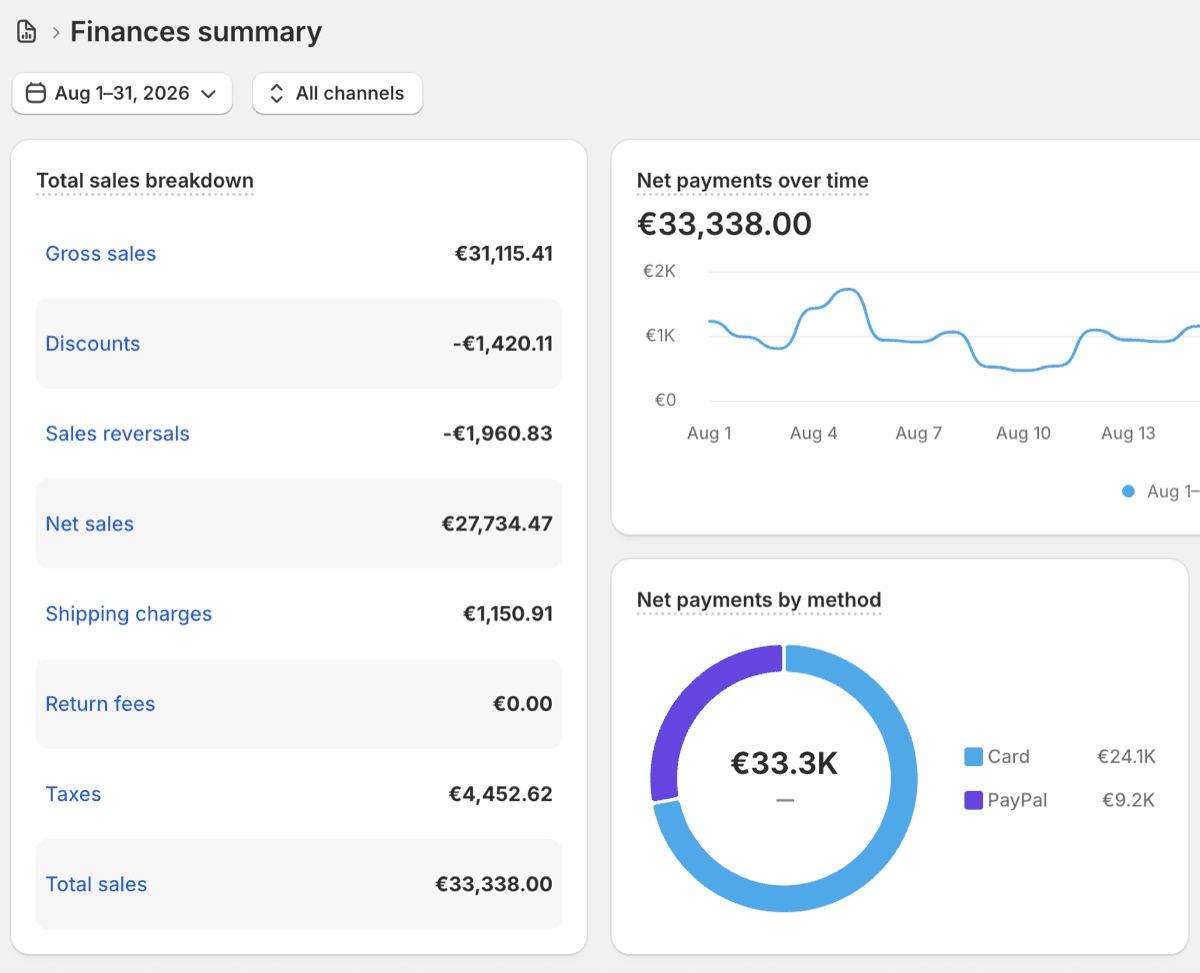Open the Reports breadcrumb icon
Viewport: 1200px width, 973px height.
(27, 32)
